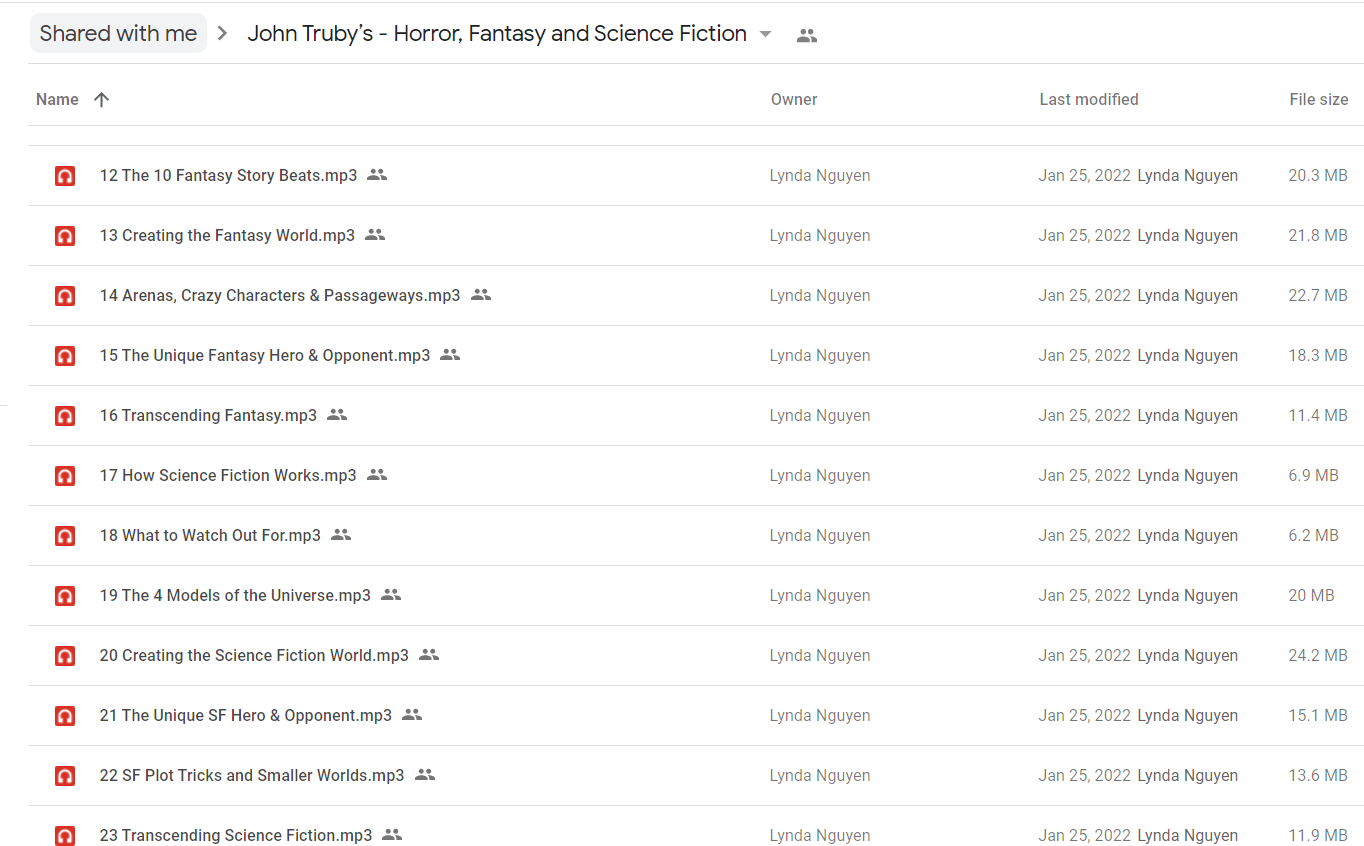Click the Owner column header
The image size is (1364, 846).
click(794, 99)
